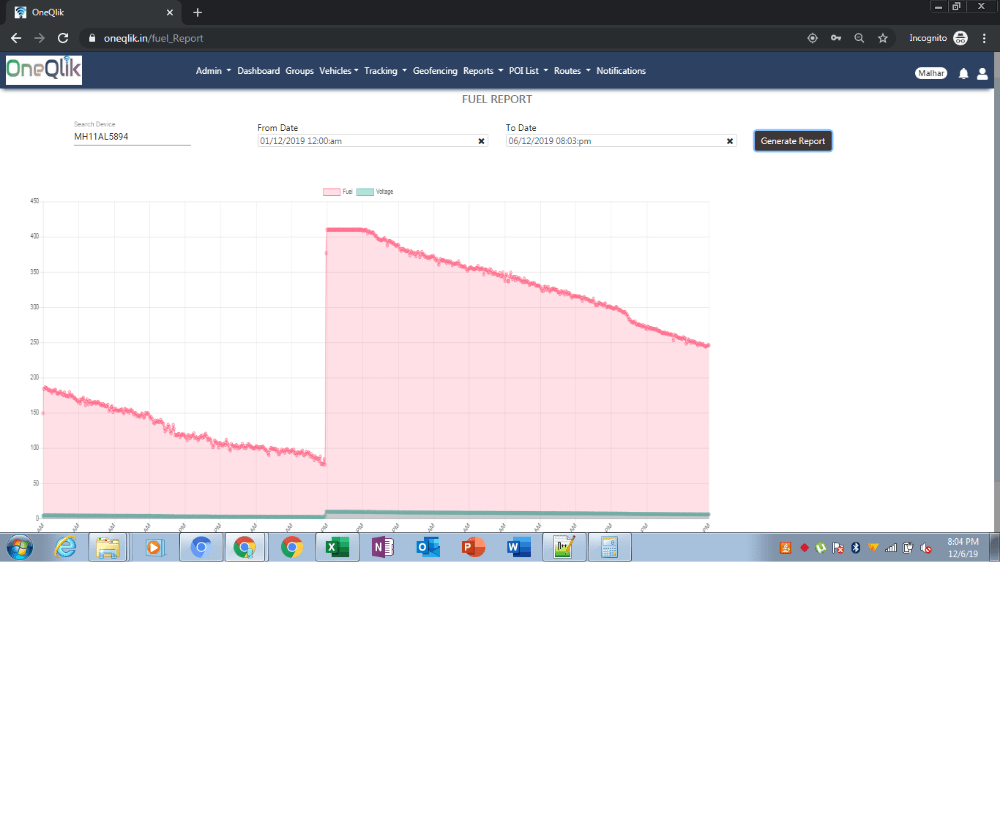Open the user account icon top right
The height and width of the screenshot is (816, 1000).
pos(981,72)
